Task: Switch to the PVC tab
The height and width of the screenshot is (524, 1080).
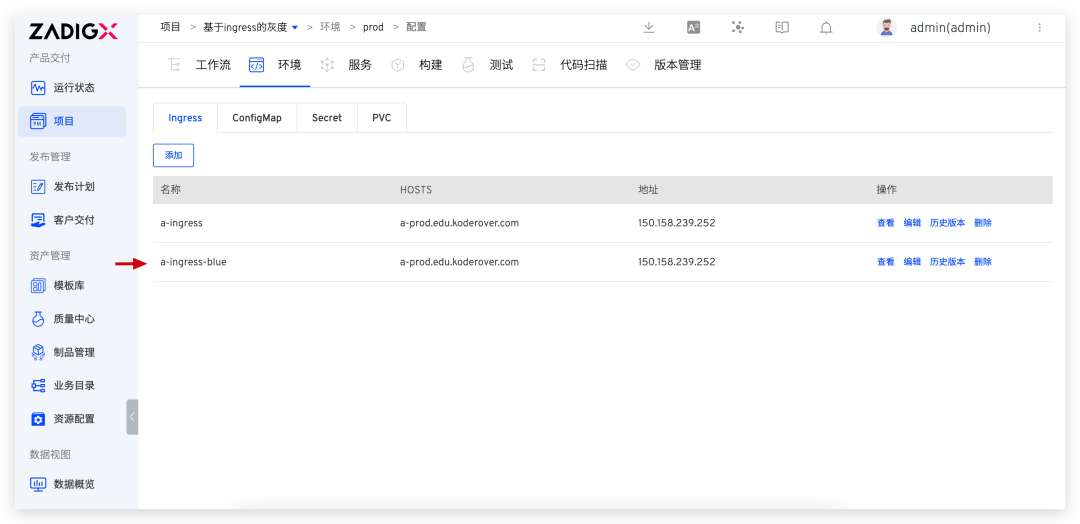Action: coord(382,118)
